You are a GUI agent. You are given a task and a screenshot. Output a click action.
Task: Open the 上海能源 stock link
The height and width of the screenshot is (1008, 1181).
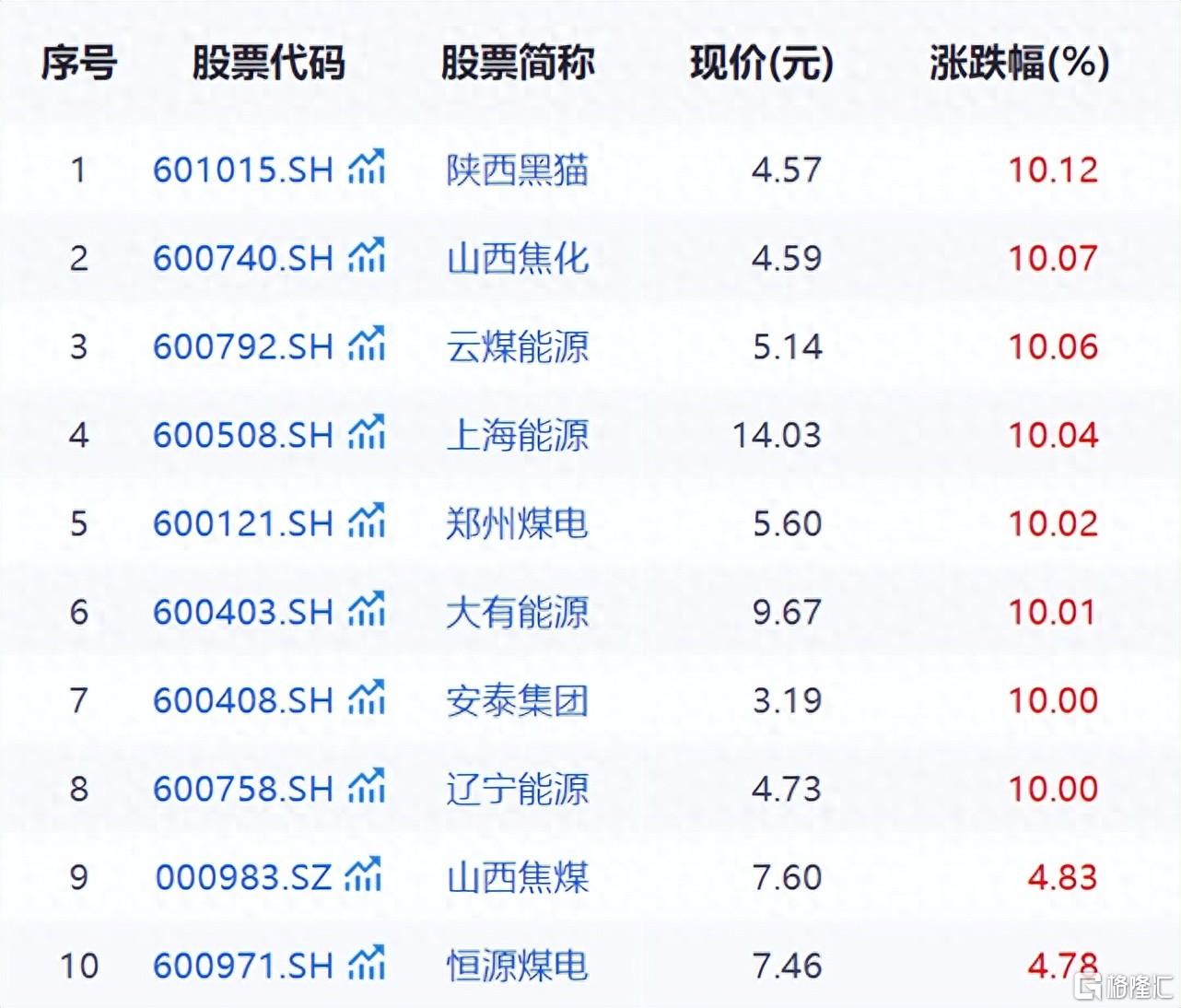coord(517,436)
